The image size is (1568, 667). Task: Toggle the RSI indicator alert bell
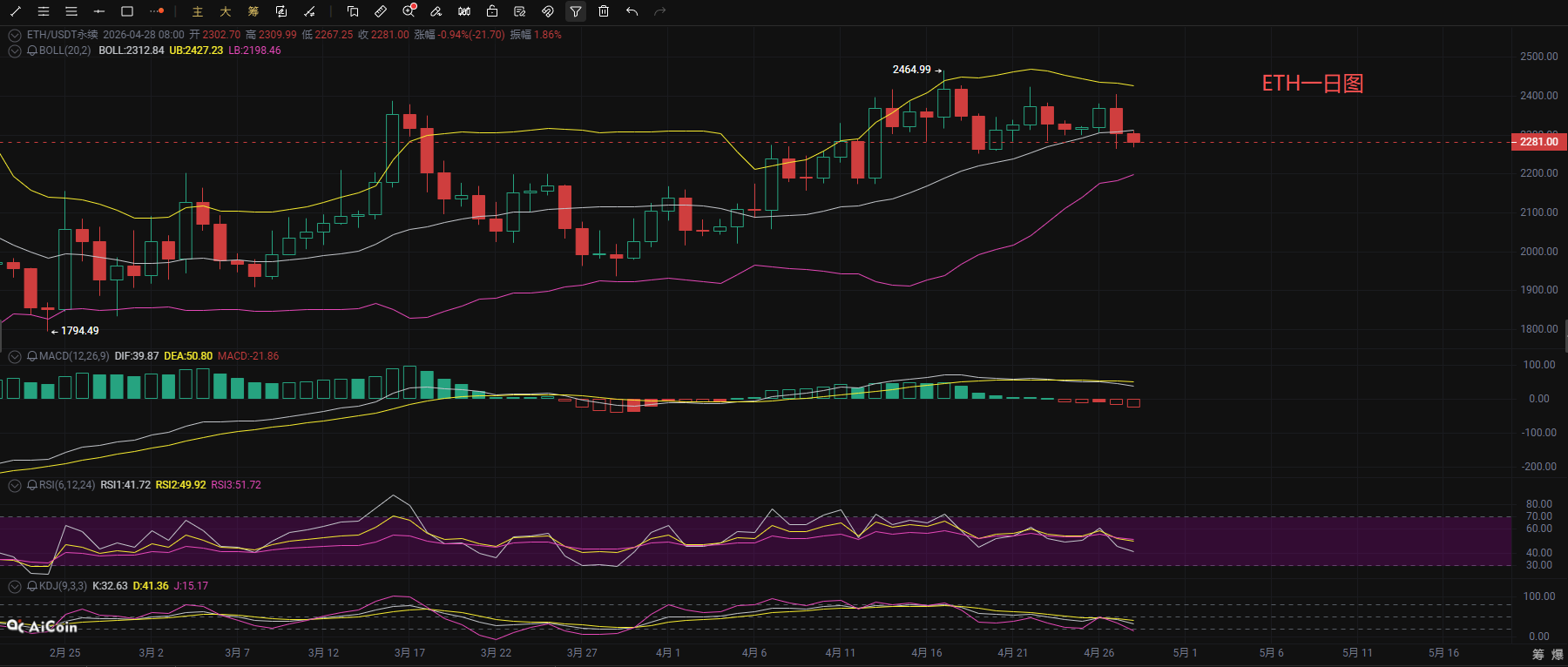(x=32, y=485)
